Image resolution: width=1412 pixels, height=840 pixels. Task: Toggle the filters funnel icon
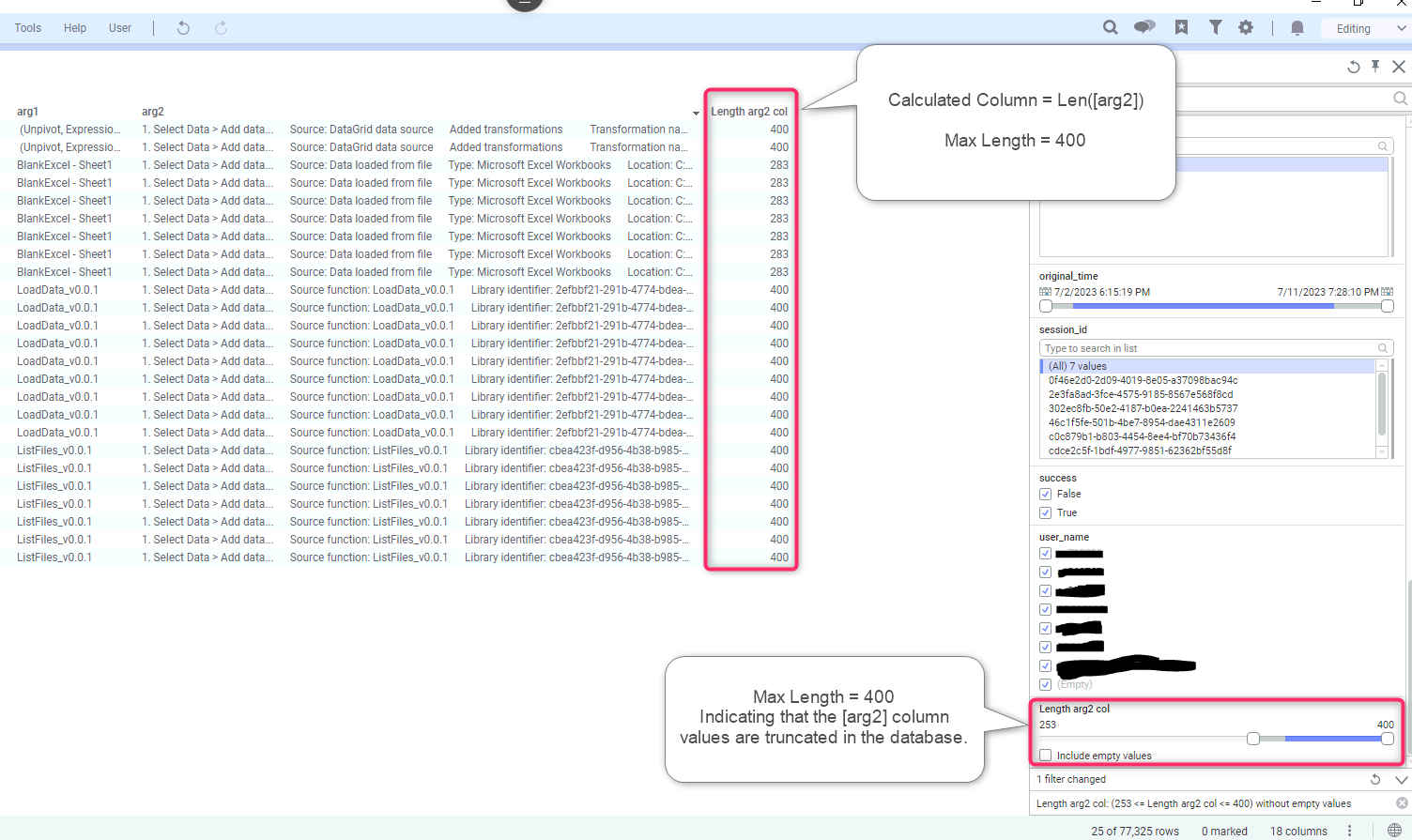click(1215, 27)
